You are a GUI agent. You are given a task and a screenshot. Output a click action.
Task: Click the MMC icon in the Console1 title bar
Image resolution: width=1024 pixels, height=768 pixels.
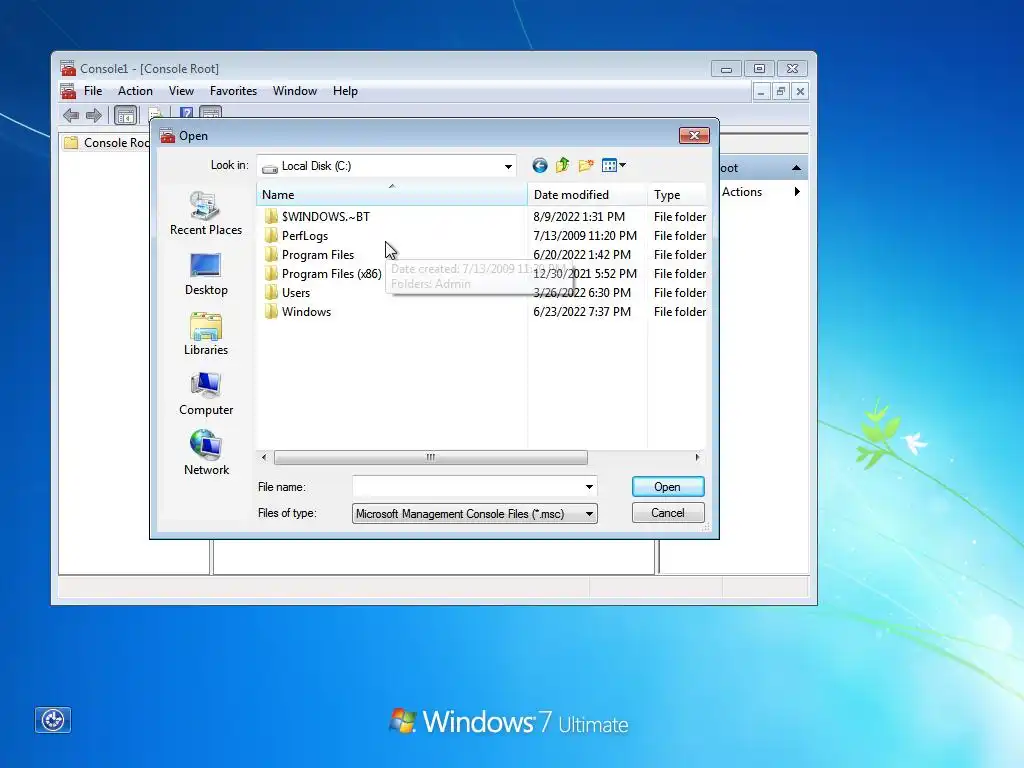tap(68, 68)
